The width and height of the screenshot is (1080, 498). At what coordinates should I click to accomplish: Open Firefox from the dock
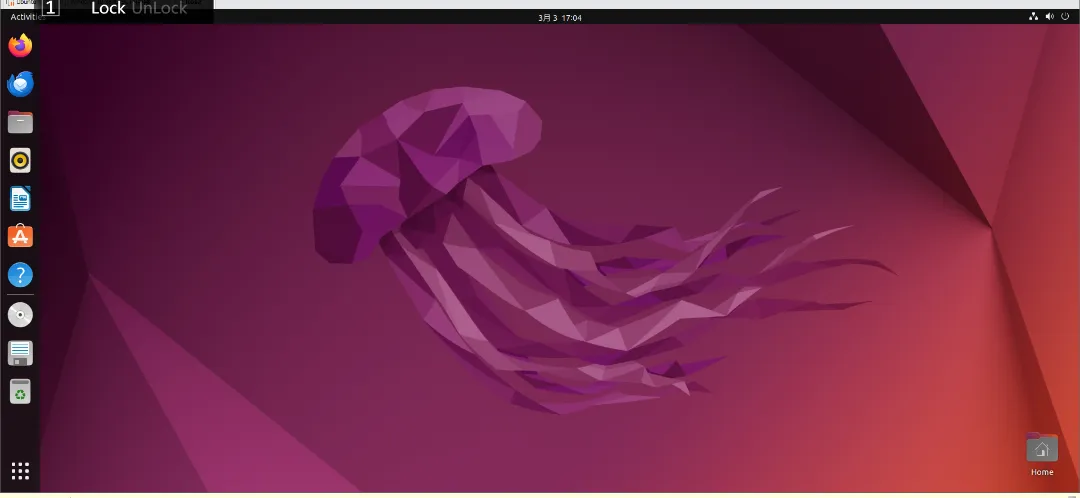click(20, 46)
